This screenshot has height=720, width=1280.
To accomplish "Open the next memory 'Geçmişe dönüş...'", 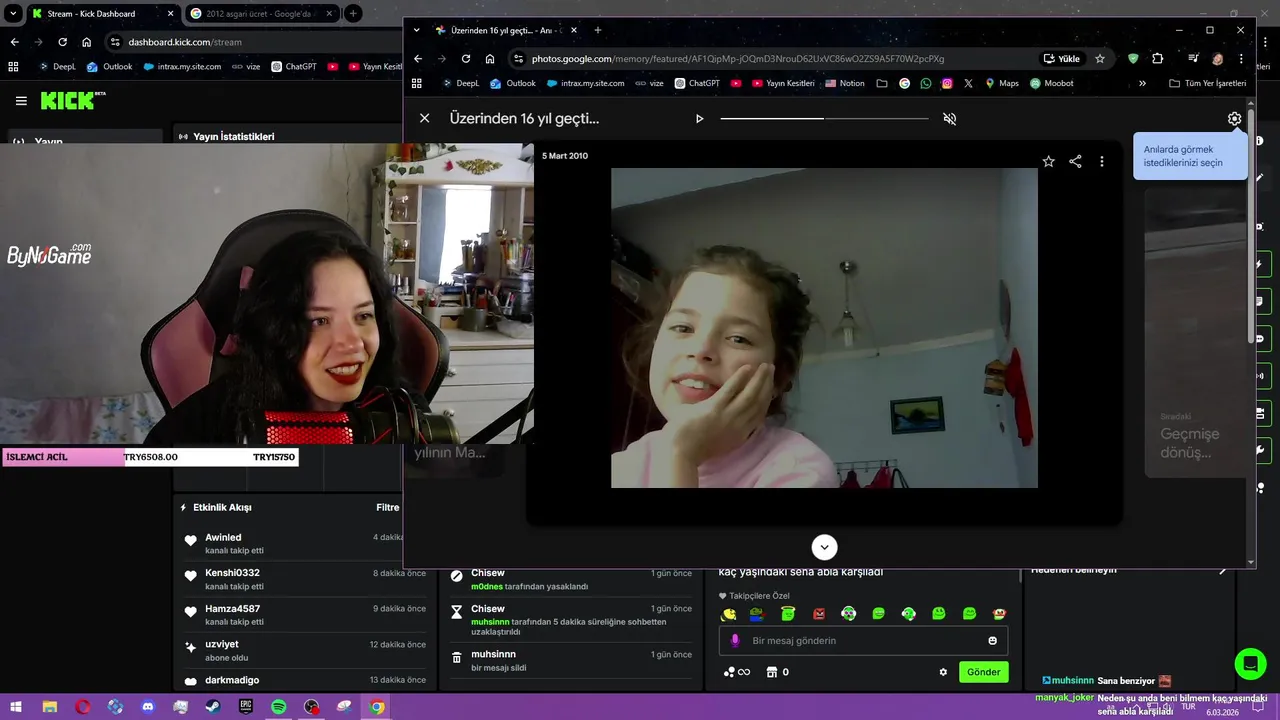I will [1194, 332].
